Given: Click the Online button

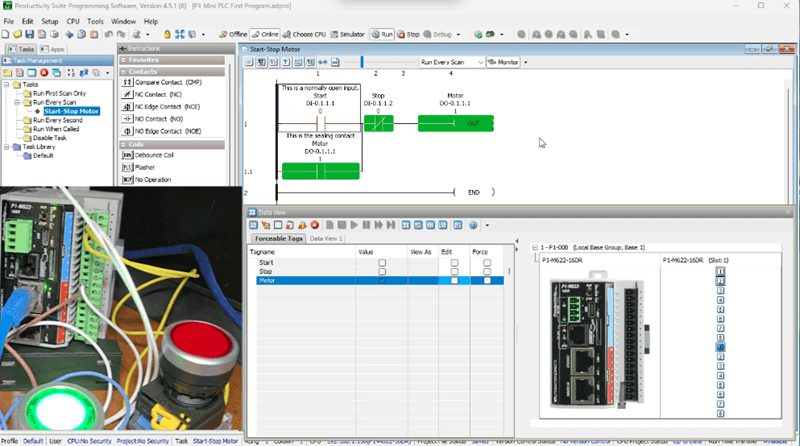Looking at the screenshot, I should [x=265, y=34].
